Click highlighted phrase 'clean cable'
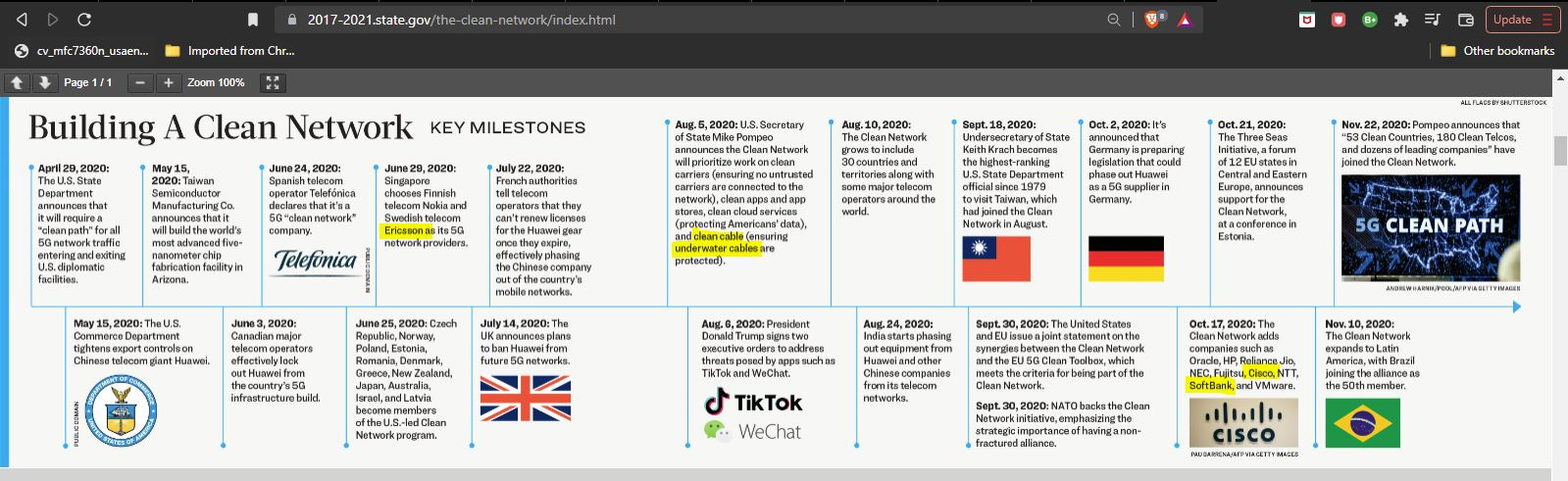 coord(719,236)
